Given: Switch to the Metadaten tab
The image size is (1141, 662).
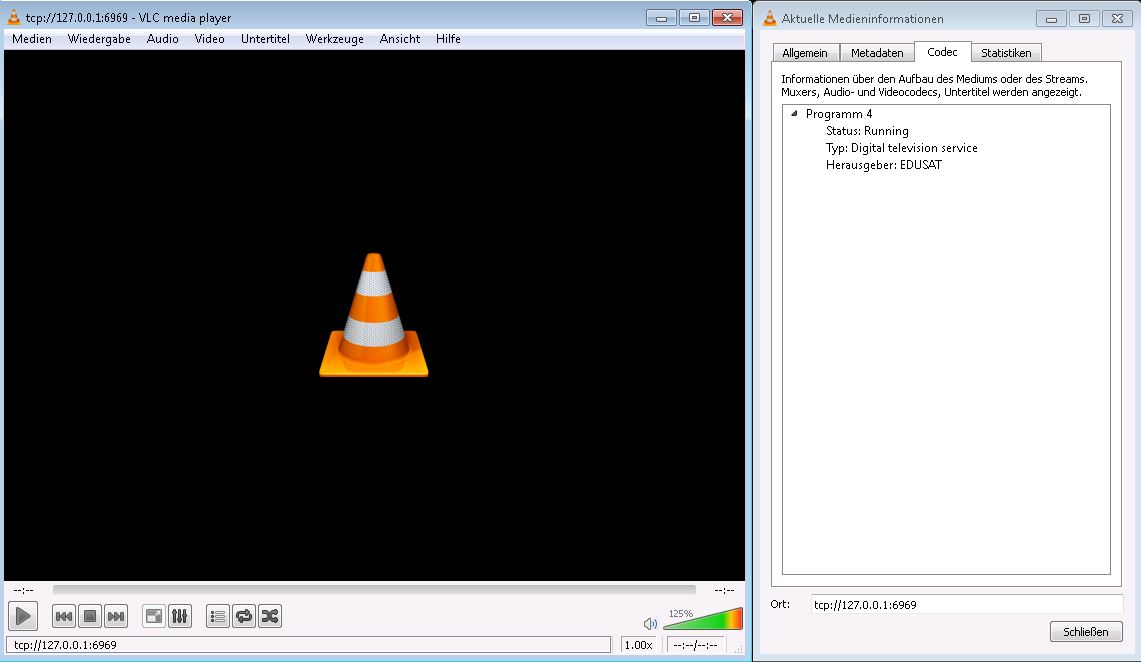Looking at the screenshot, I should (877, 52).
